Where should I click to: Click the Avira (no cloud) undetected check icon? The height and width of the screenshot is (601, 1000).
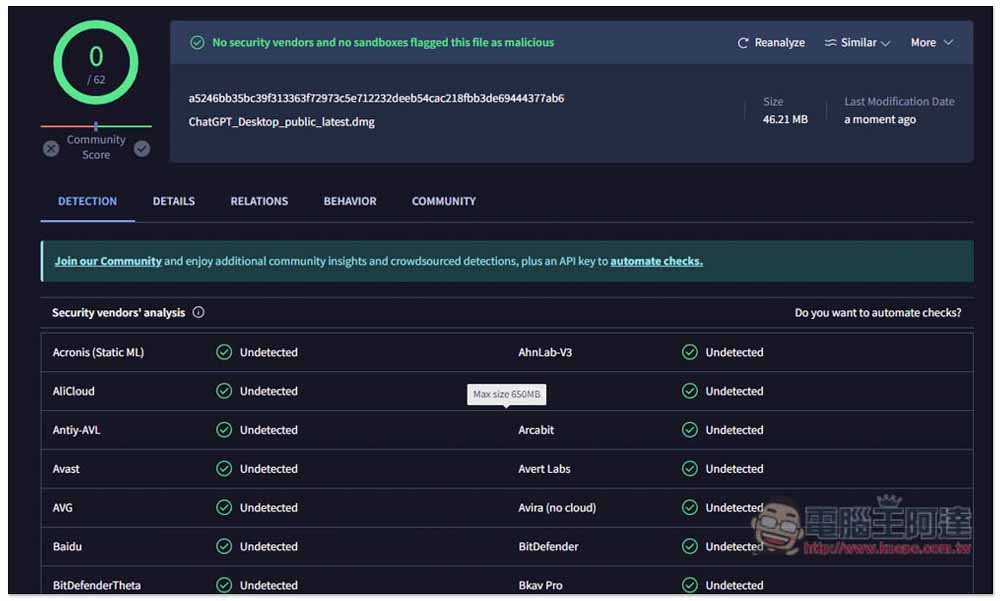click(x=689, y=508)
